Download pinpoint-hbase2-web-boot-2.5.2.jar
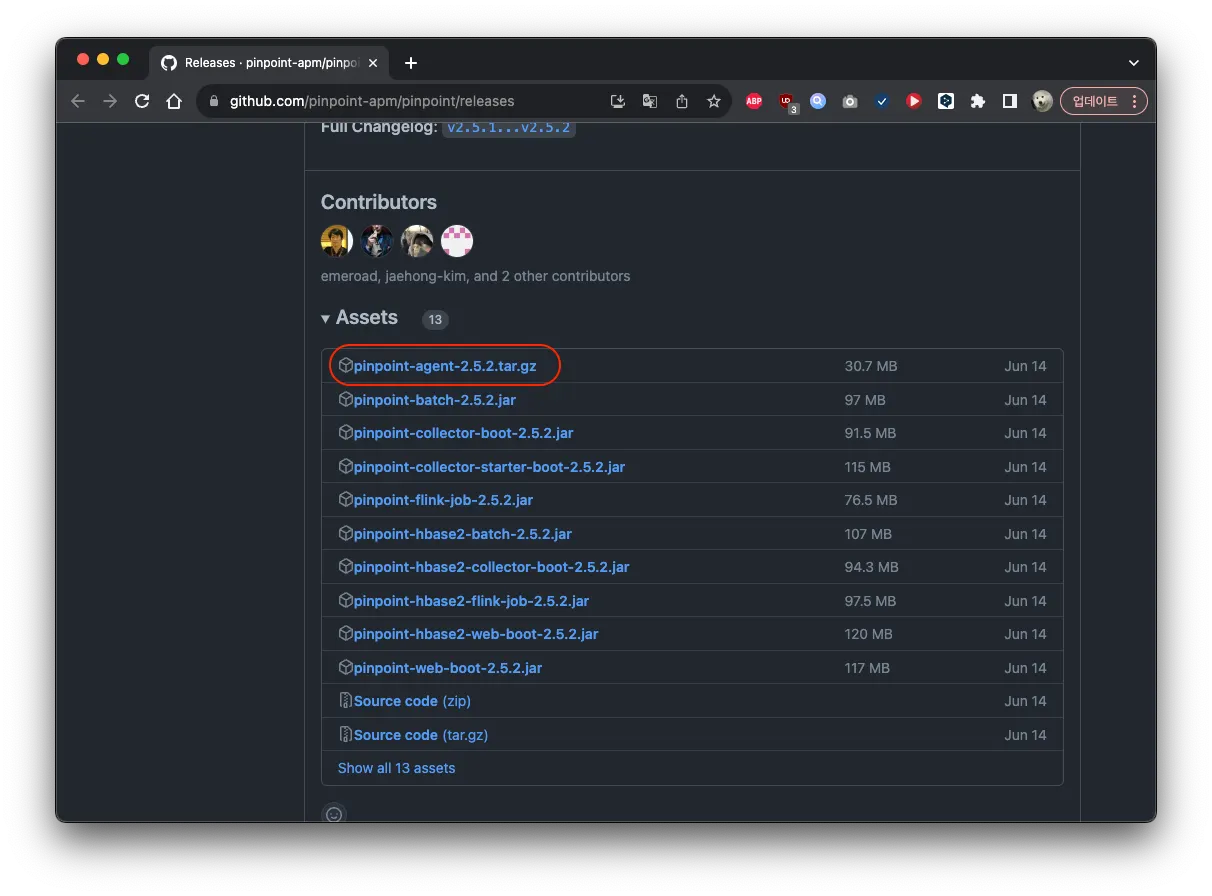1212x896 pixels. tap(476, 634)
